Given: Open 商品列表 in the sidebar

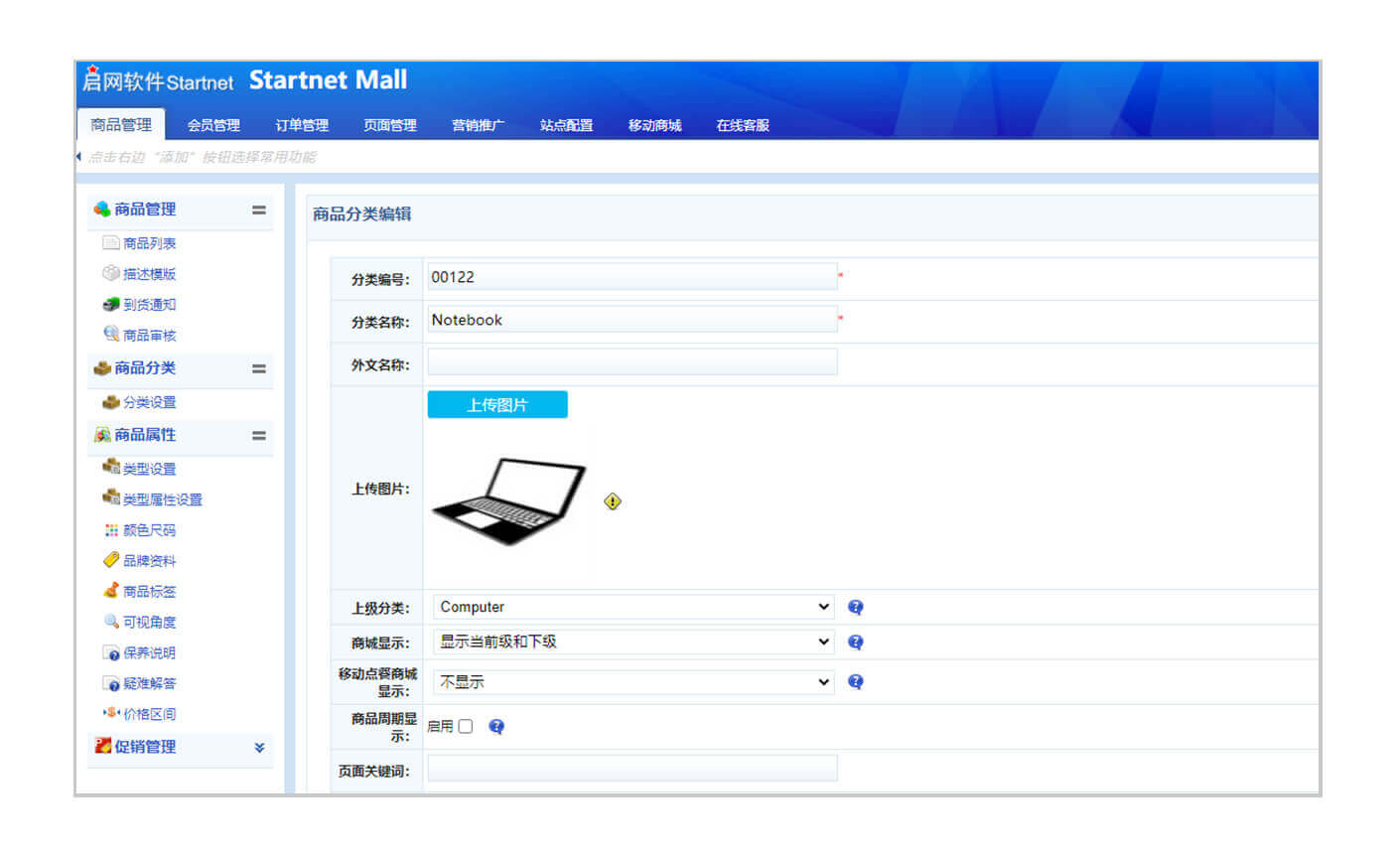Looking at the screenshot, I should pos(149,243).
